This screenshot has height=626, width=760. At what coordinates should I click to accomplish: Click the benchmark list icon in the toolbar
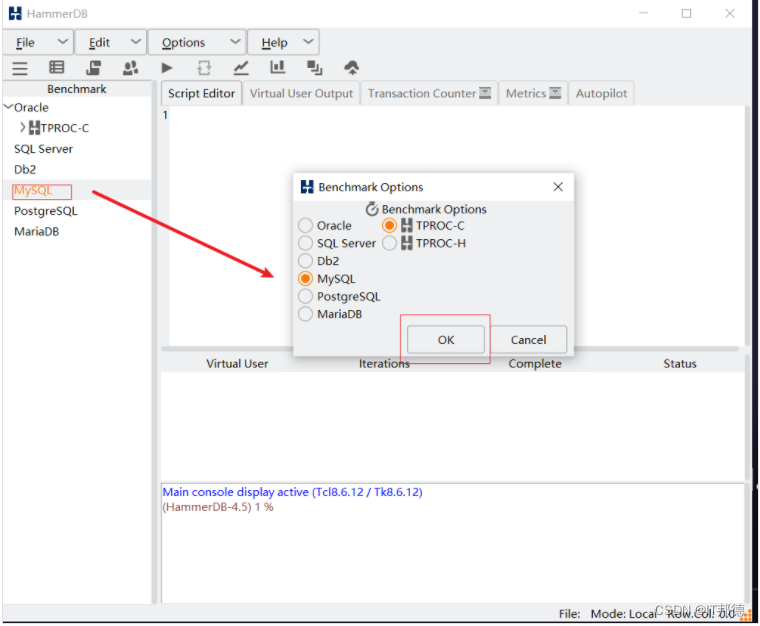tap(57, 68)
